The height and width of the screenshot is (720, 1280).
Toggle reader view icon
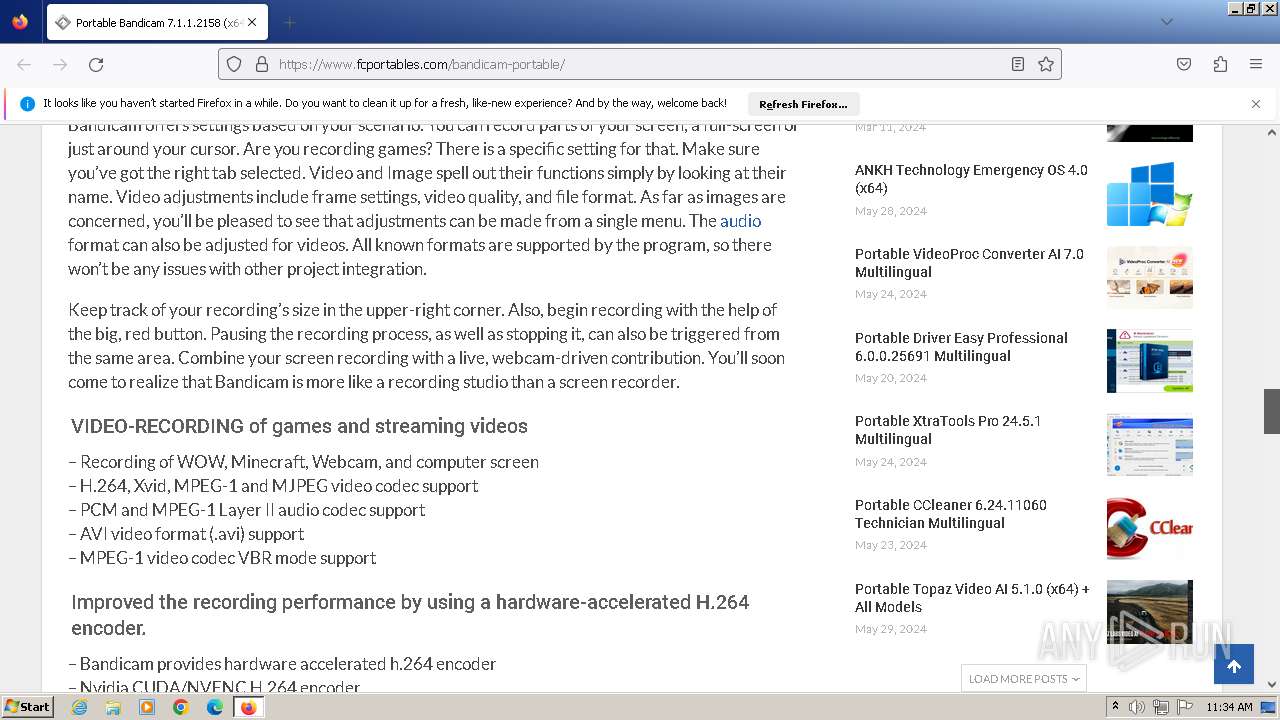[1018, 64]
